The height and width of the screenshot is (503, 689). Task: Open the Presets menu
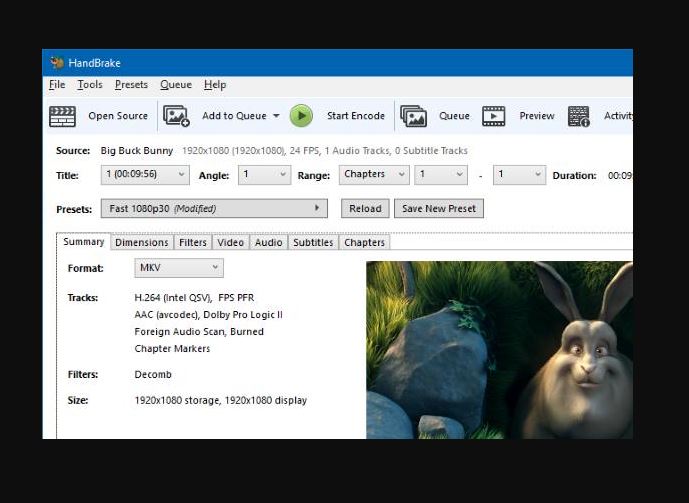point(131,85)
